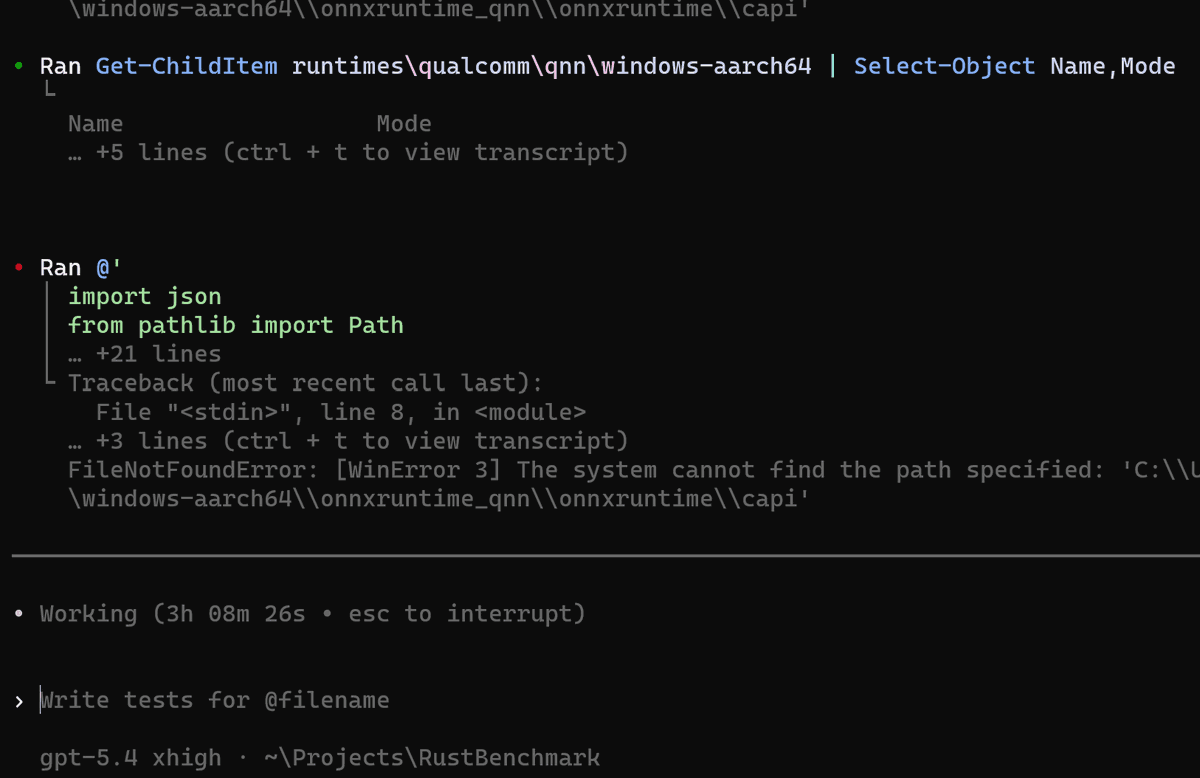Image resolution: width=1200 pixels, height=778 pixels.
Task: Click the pipe symbol before Select-Object
Action: pos(833,67)
